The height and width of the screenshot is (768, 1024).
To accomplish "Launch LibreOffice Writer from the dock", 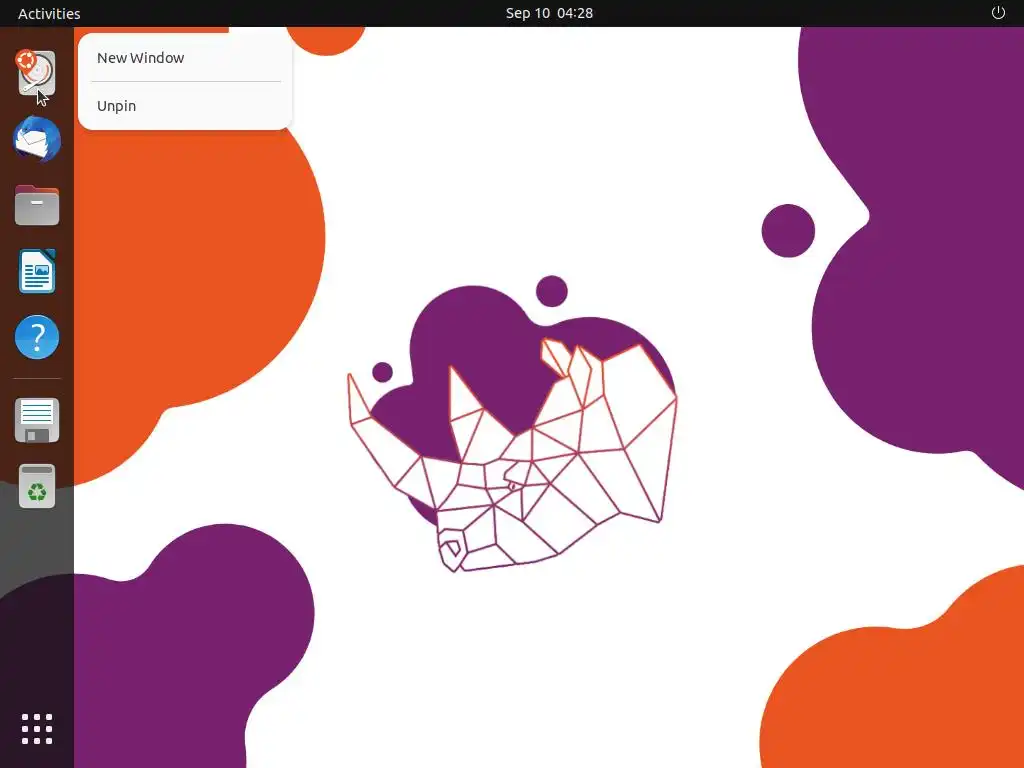I will coord(37,271).
